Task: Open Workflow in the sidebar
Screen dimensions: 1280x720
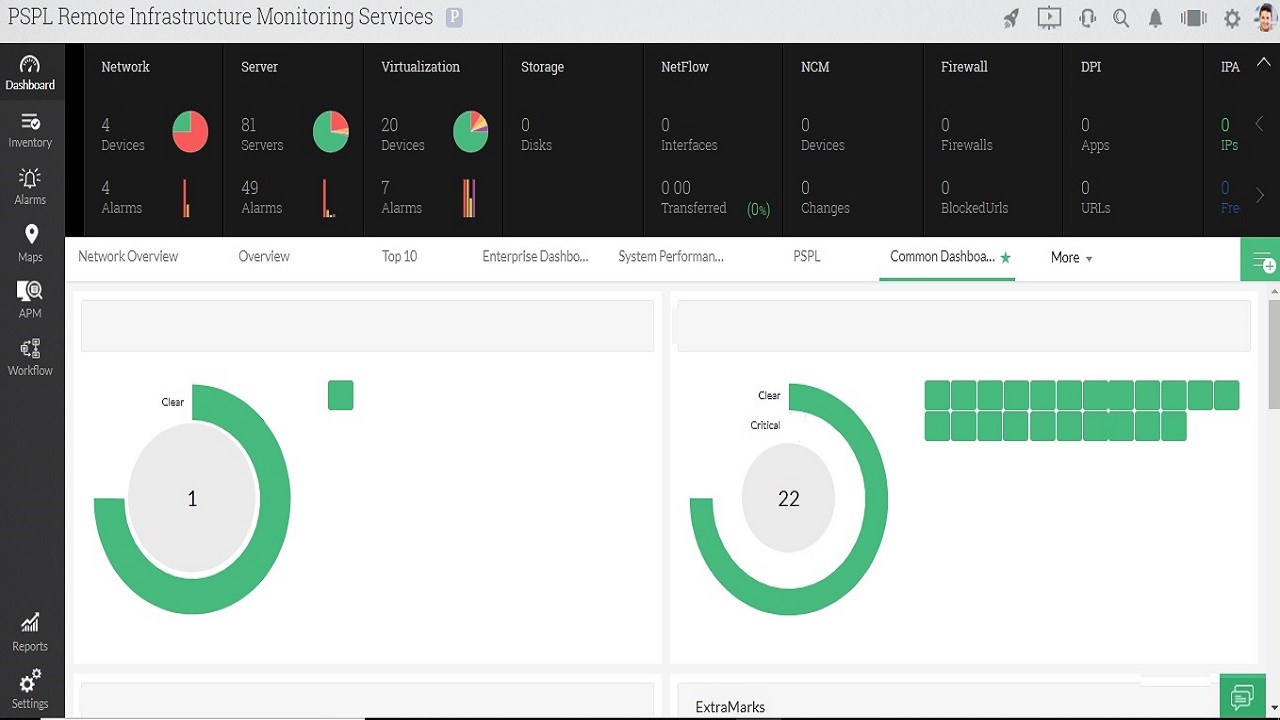Action: click(30, 357)
